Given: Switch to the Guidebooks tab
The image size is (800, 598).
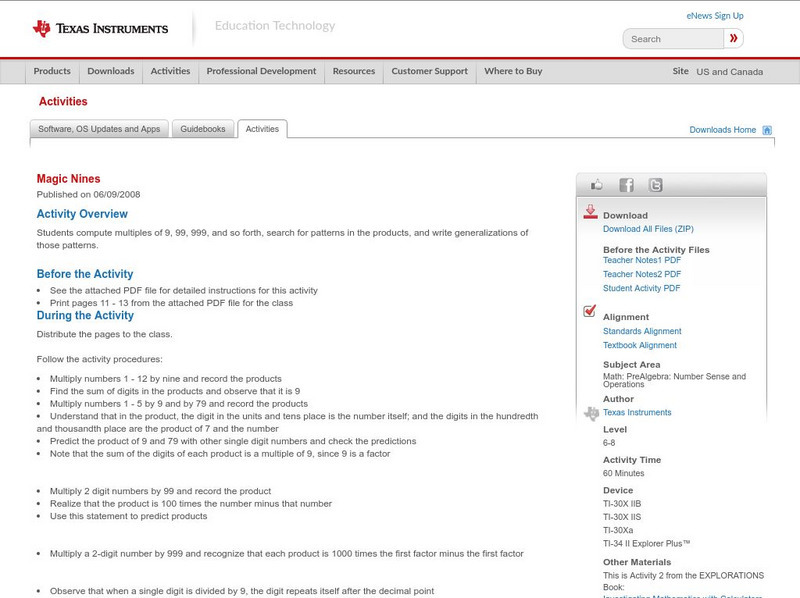Looking at the screenshot, I should click(203, 129).
